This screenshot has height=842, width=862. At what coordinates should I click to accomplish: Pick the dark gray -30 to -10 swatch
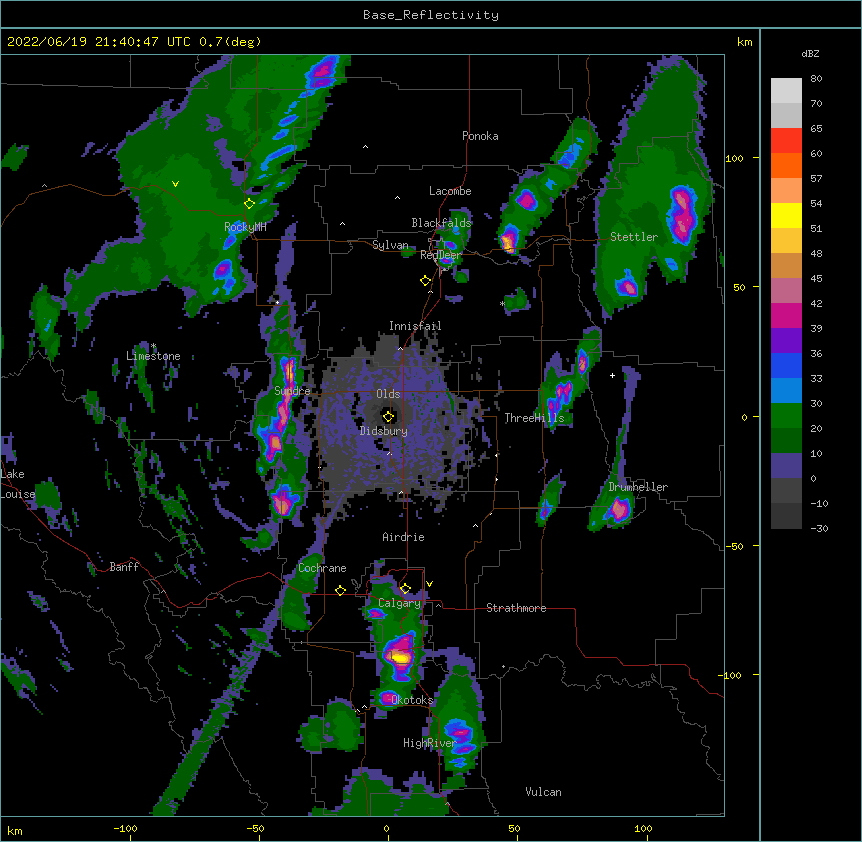[786, 516]
